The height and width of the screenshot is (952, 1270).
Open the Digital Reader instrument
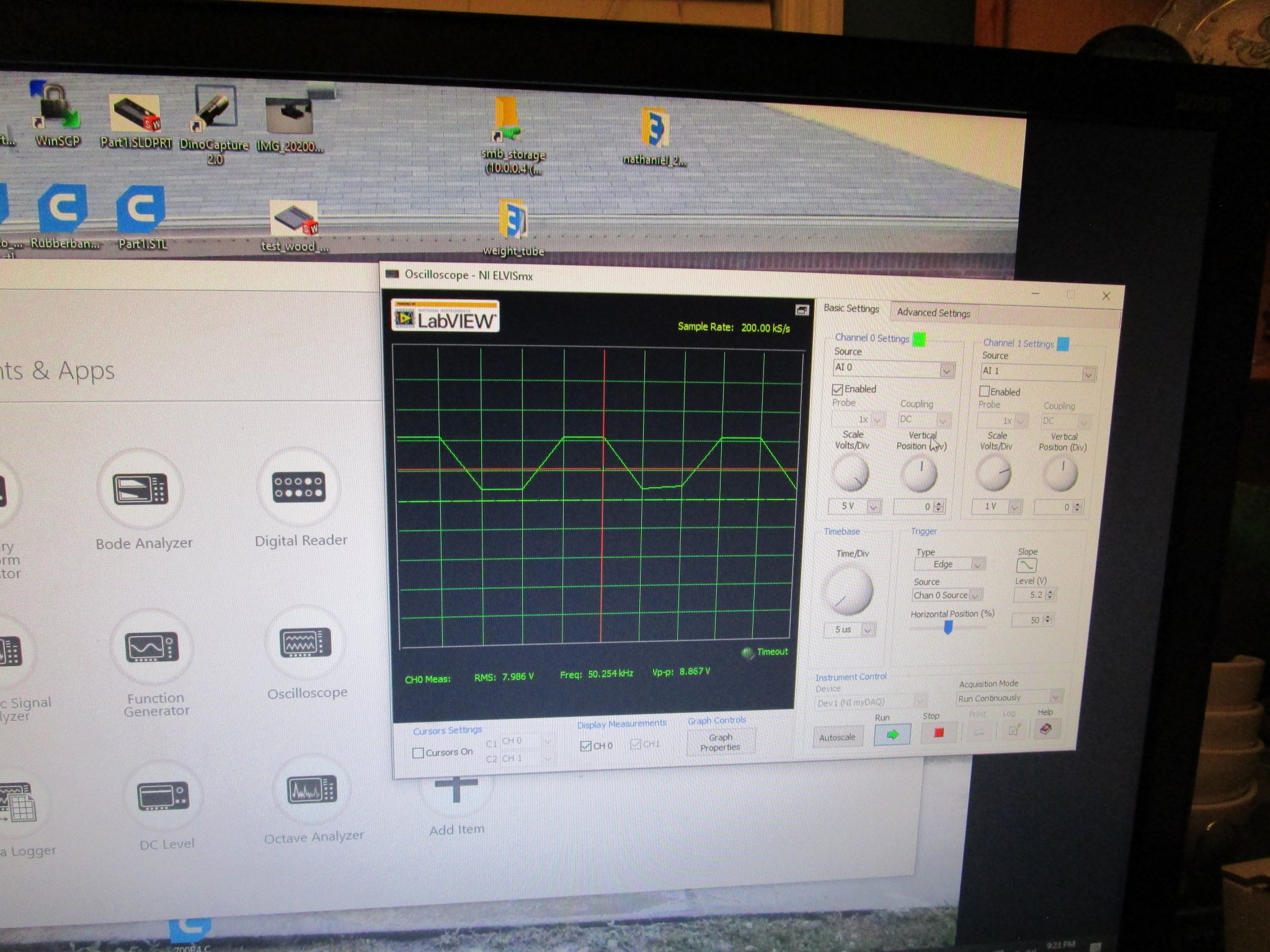(x=300, y=487)
